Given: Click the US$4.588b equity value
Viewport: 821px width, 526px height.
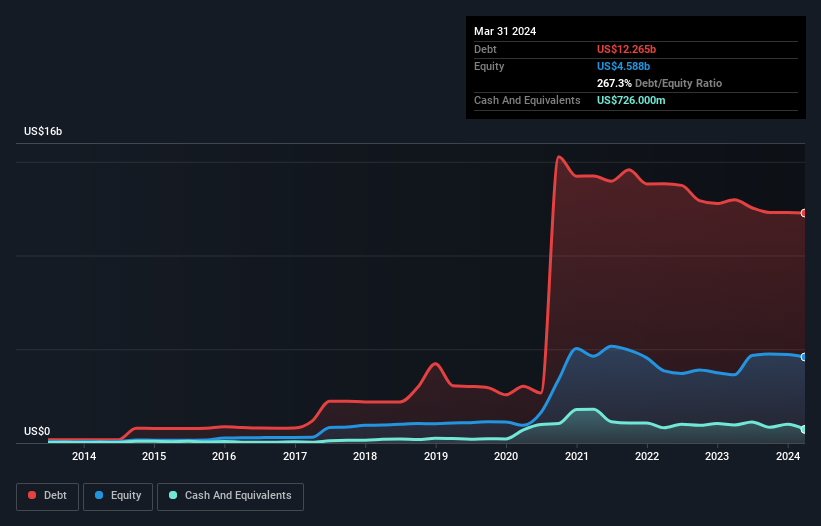Looking at the screenshot, I should coord(623,66).
